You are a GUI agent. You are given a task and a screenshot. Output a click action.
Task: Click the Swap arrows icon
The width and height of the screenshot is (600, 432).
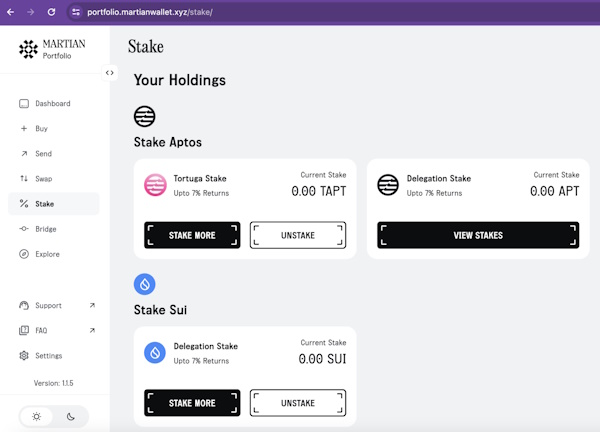24,179
